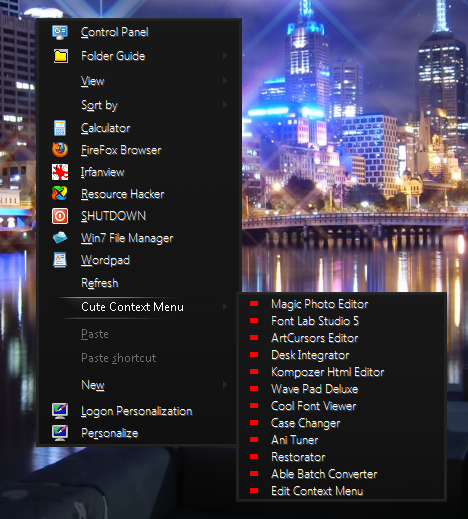Open Restorator from submenu
This screenshot has width=468, height=519.
pos(342,457)
